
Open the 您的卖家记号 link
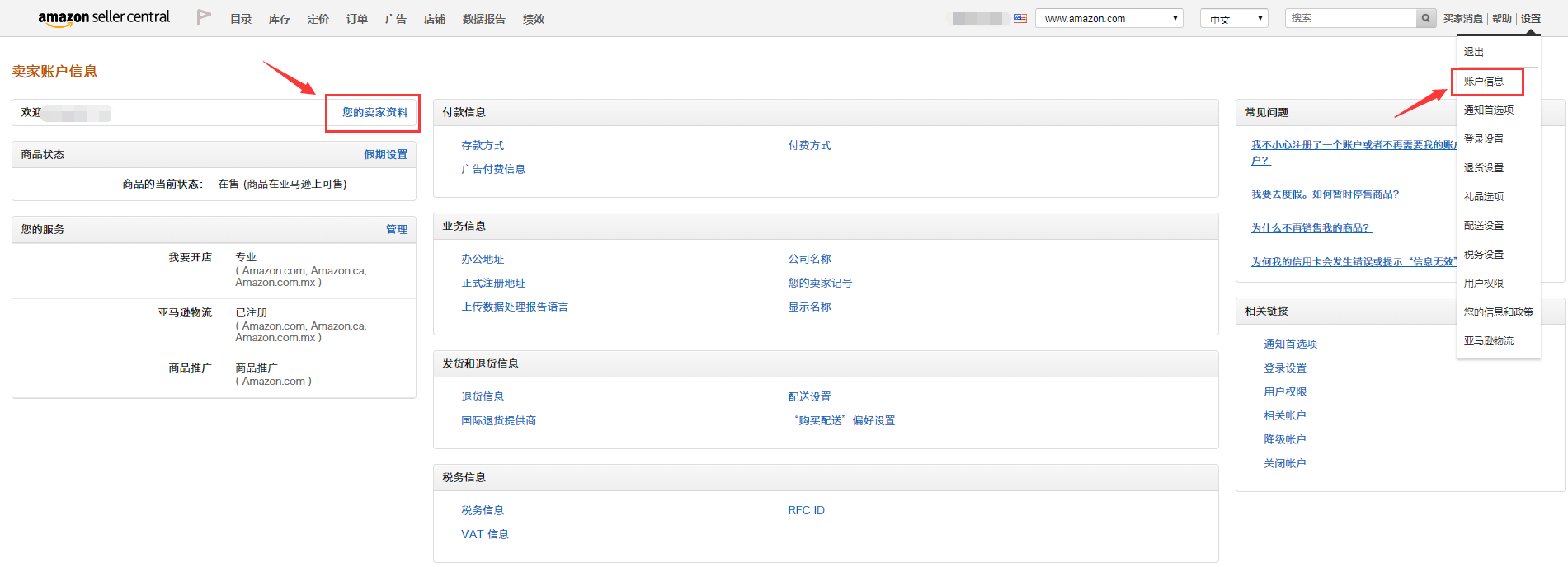click(820, 283)
